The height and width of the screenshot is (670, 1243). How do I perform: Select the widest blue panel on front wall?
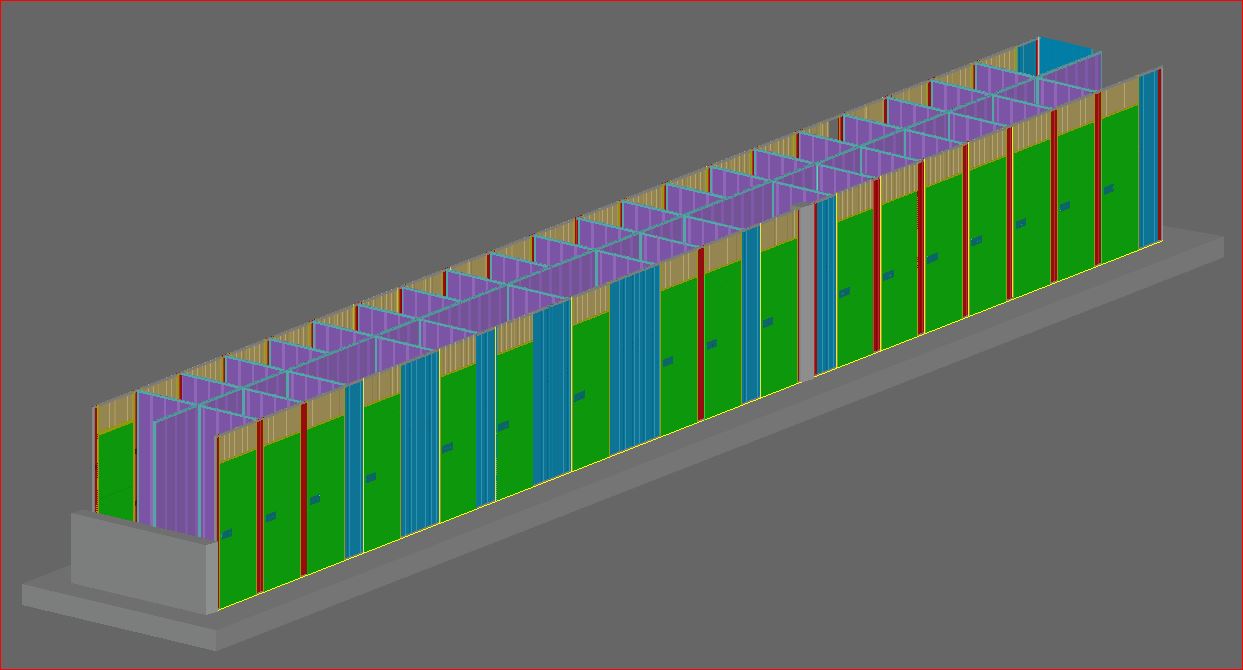pos(634,365)
